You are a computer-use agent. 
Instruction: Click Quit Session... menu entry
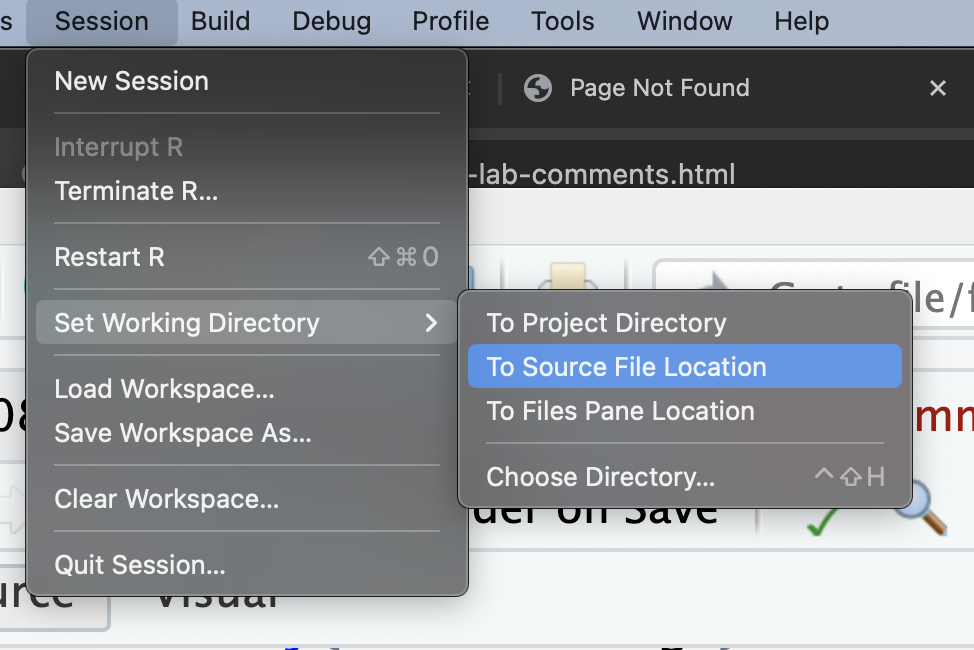tap(139, 565)
